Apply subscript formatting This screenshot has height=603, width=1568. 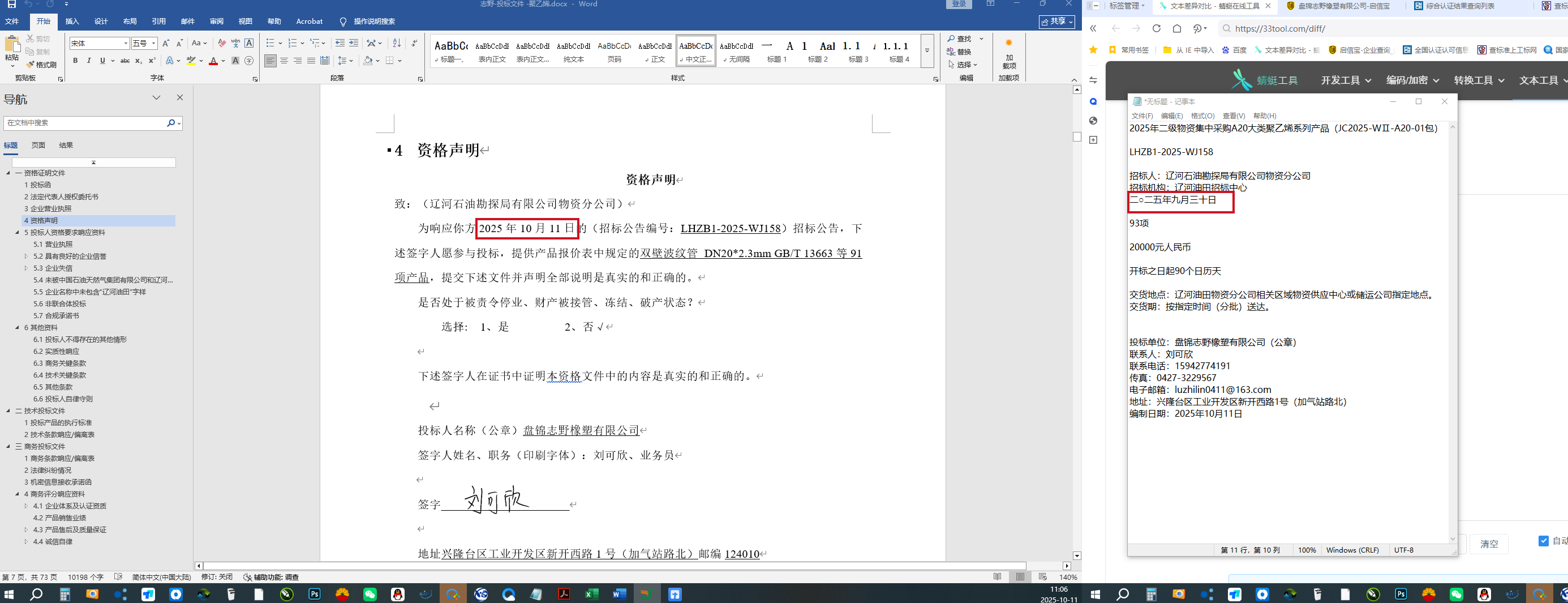pos(139,61)
